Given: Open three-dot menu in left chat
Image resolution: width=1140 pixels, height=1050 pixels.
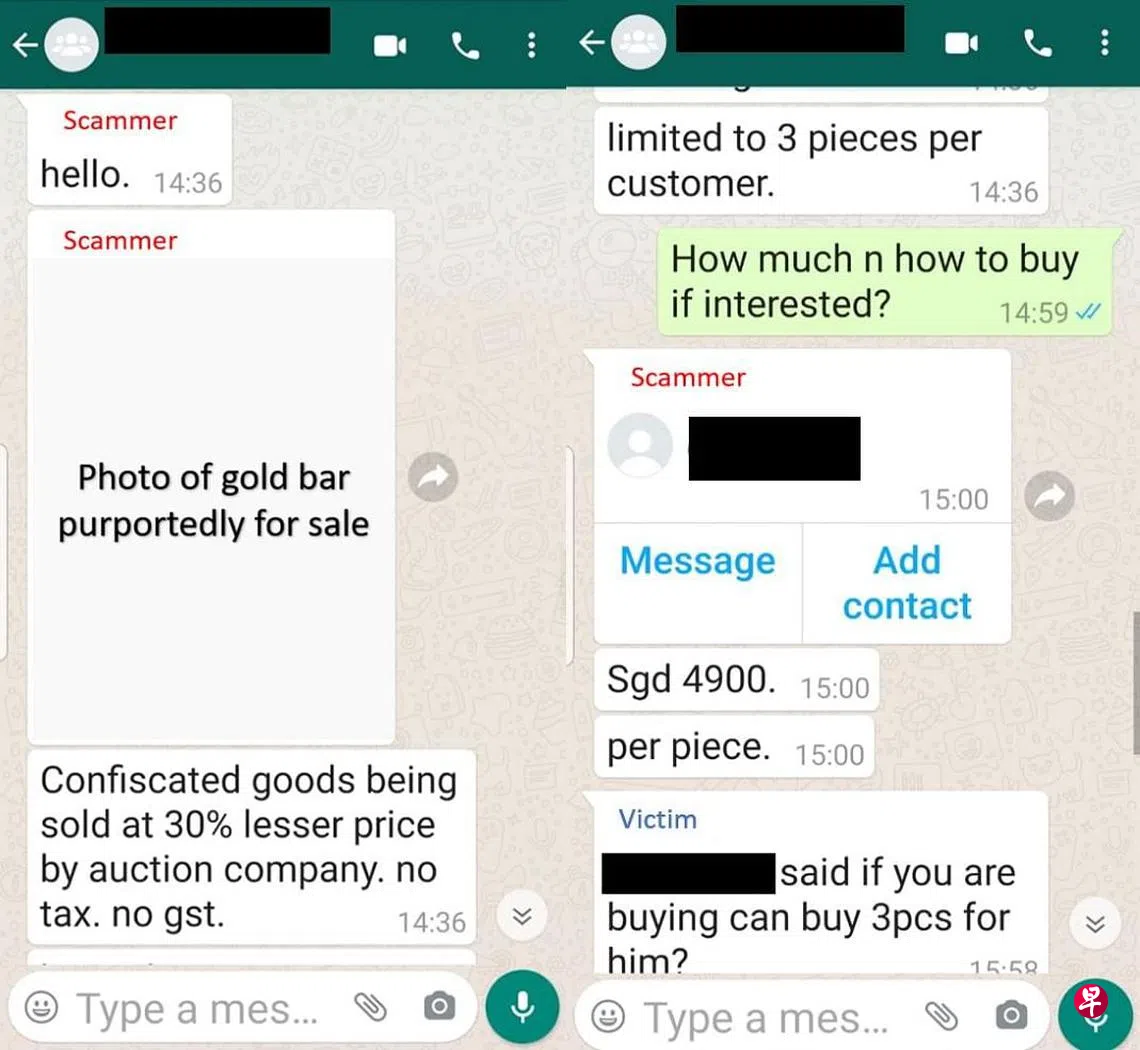Looking at the screenshot, I should (531, 45).
